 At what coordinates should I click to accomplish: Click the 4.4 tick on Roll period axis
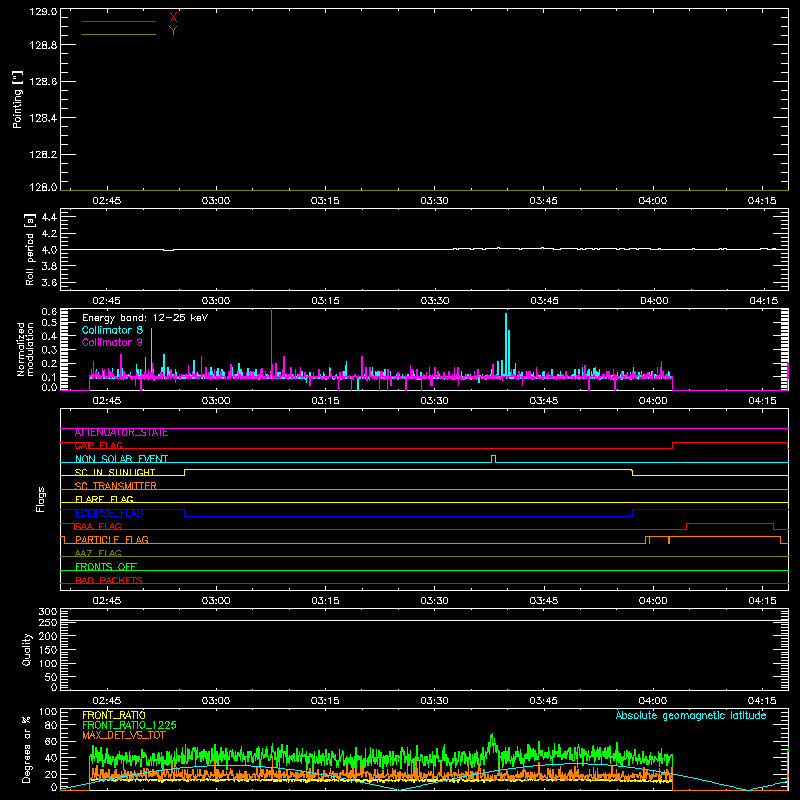pos(49,217)
